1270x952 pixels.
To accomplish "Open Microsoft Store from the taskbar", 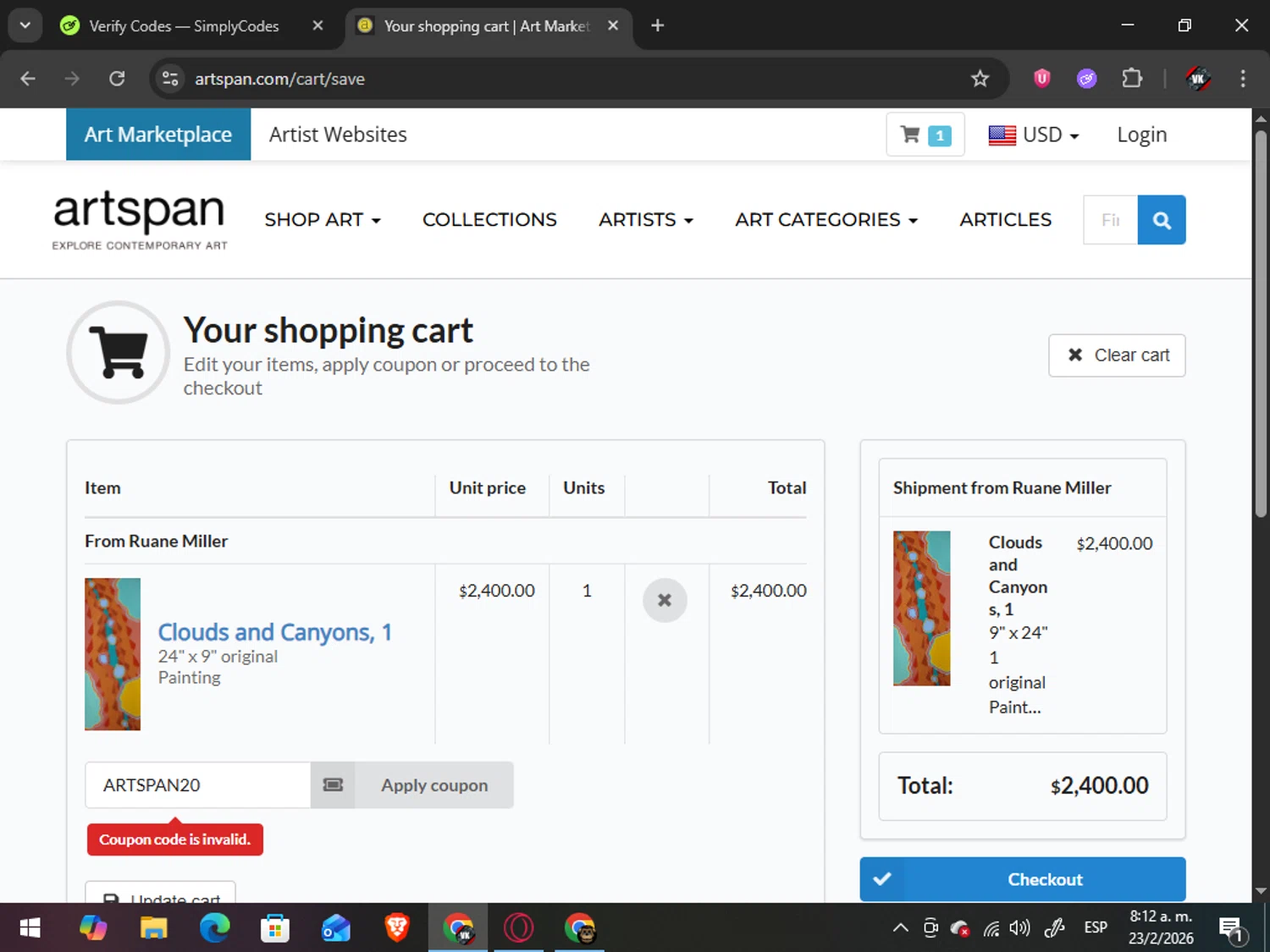I will tap(275, 928).
